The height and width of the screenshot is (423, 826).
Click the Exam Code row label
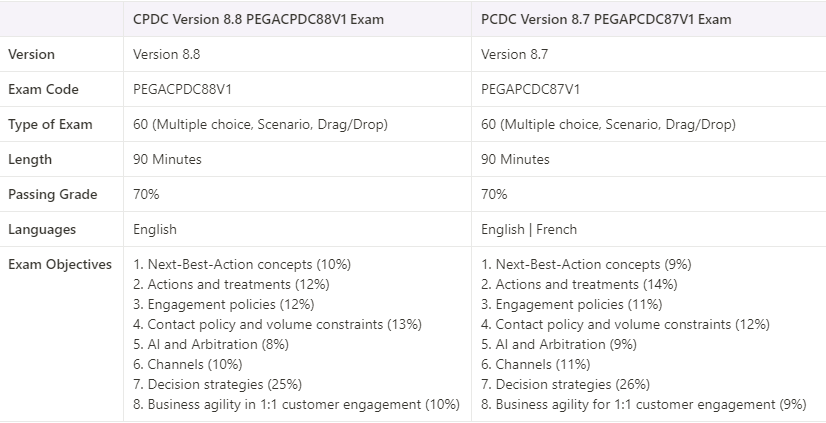pyautogui.click(x=43, y=90)
